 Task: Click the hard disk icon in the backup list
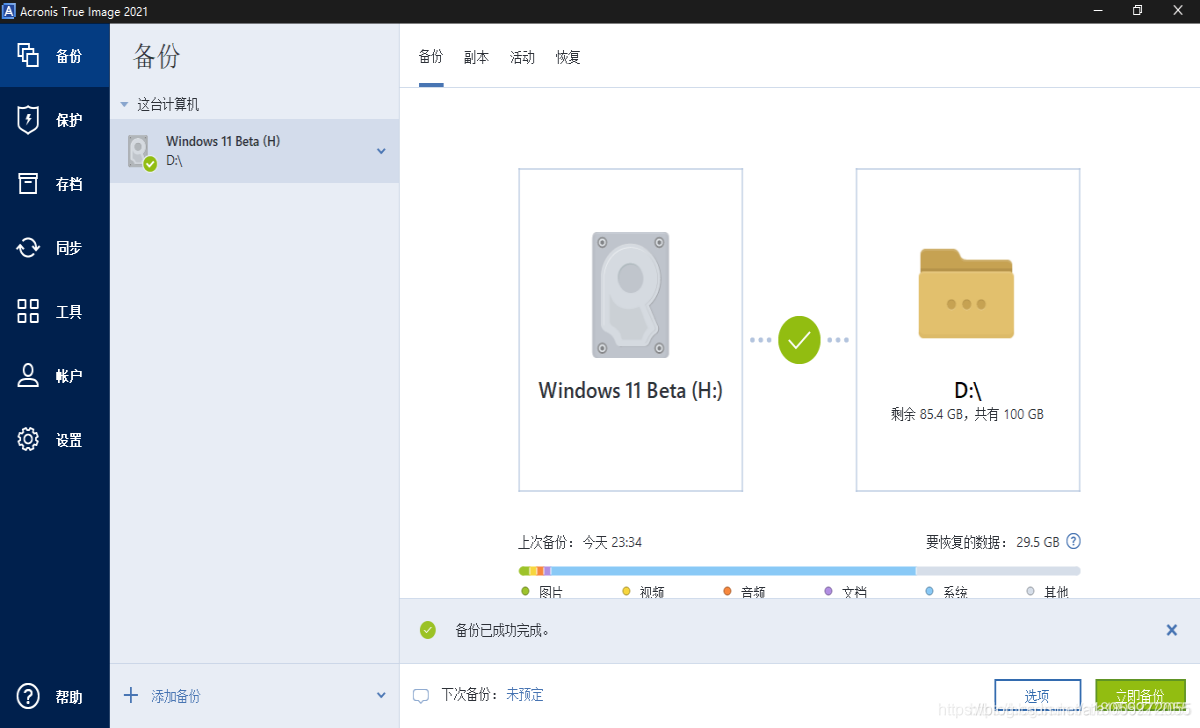pos(141,152)
